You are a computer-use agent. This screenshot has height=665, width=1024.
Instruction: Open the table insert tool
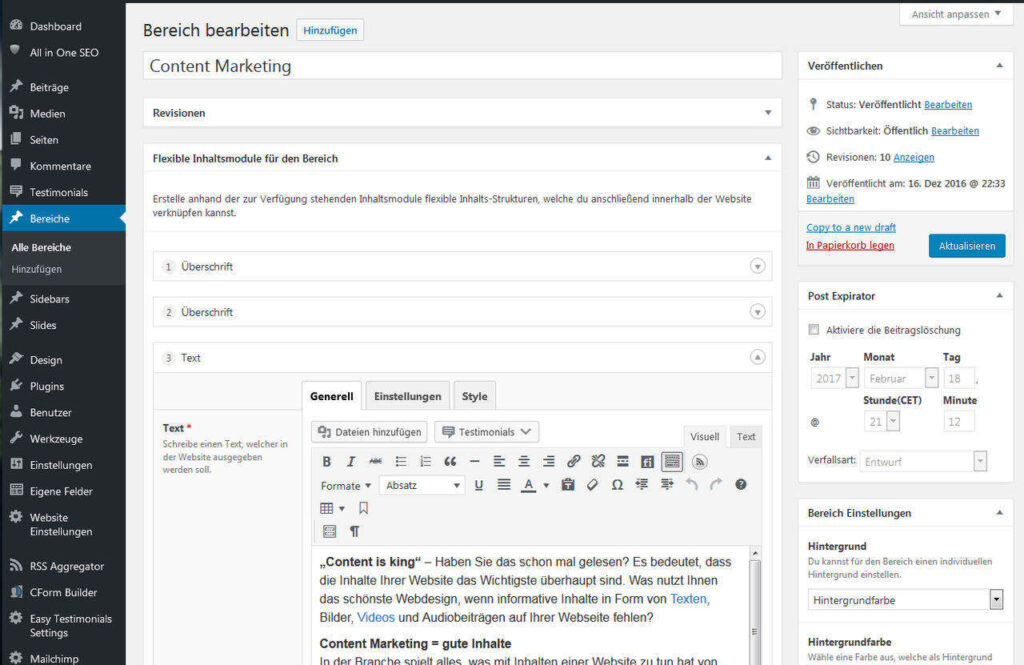(326, 506)
